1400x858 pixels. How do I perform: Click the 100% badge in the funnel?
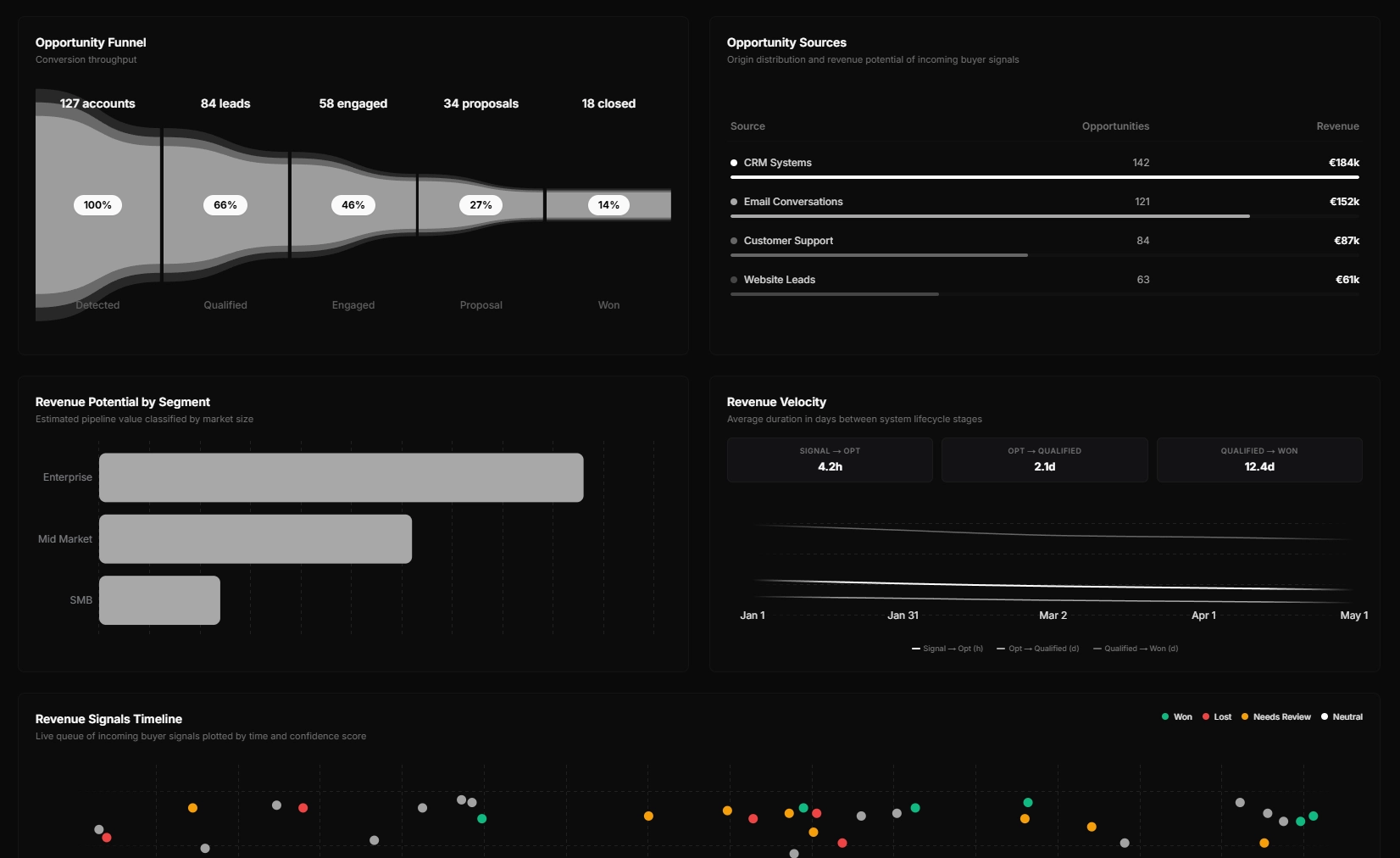point(97,205)
